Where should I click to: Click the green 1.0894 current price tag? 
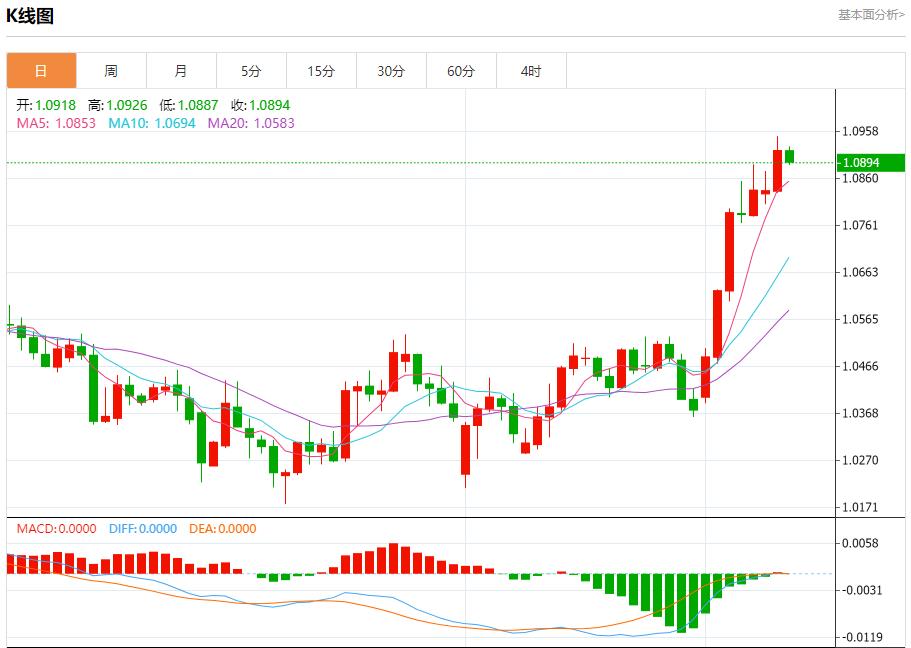point(871,163)
